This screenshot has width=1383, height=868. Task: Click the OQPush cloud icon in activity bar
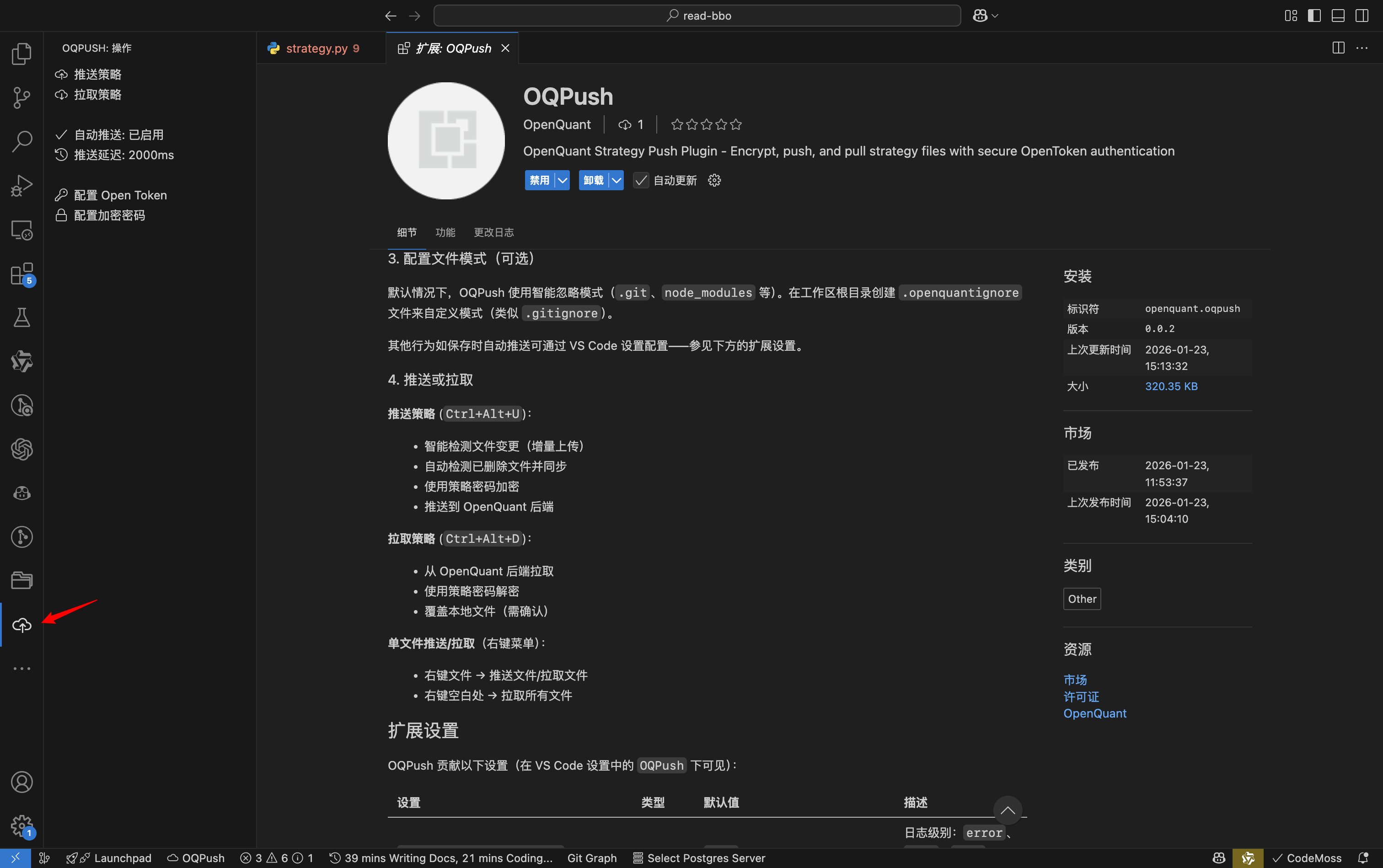pyautogui.click(x=22, y=625)
